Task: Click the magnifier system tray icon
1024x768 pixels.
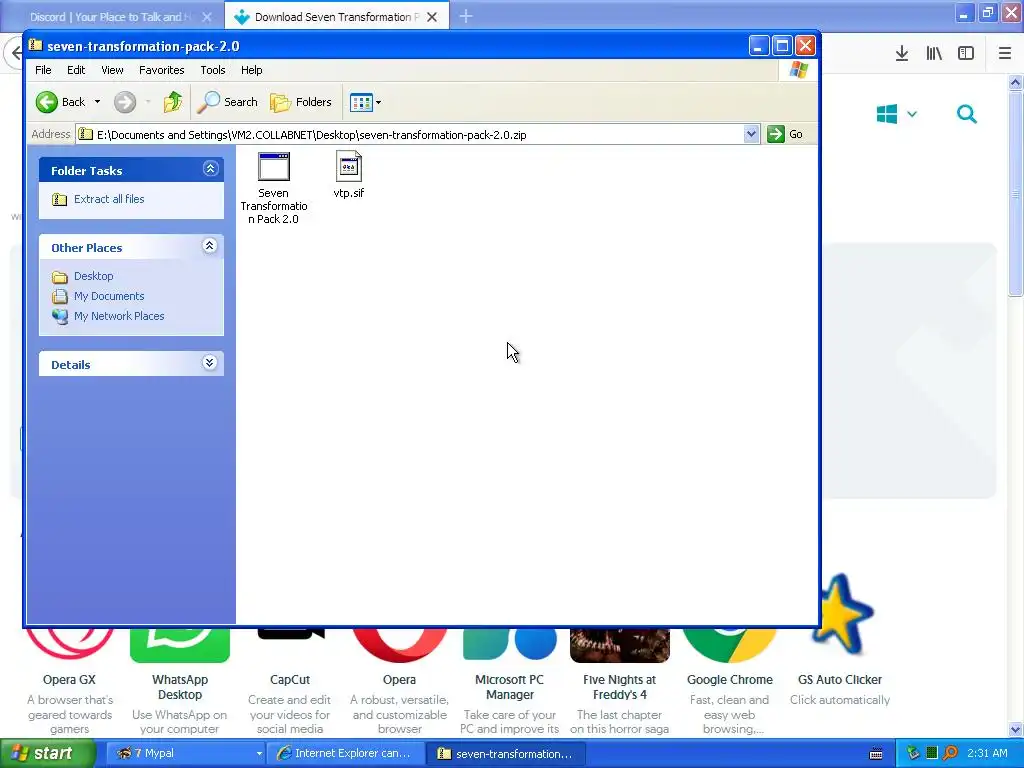Action: (950, 753)
